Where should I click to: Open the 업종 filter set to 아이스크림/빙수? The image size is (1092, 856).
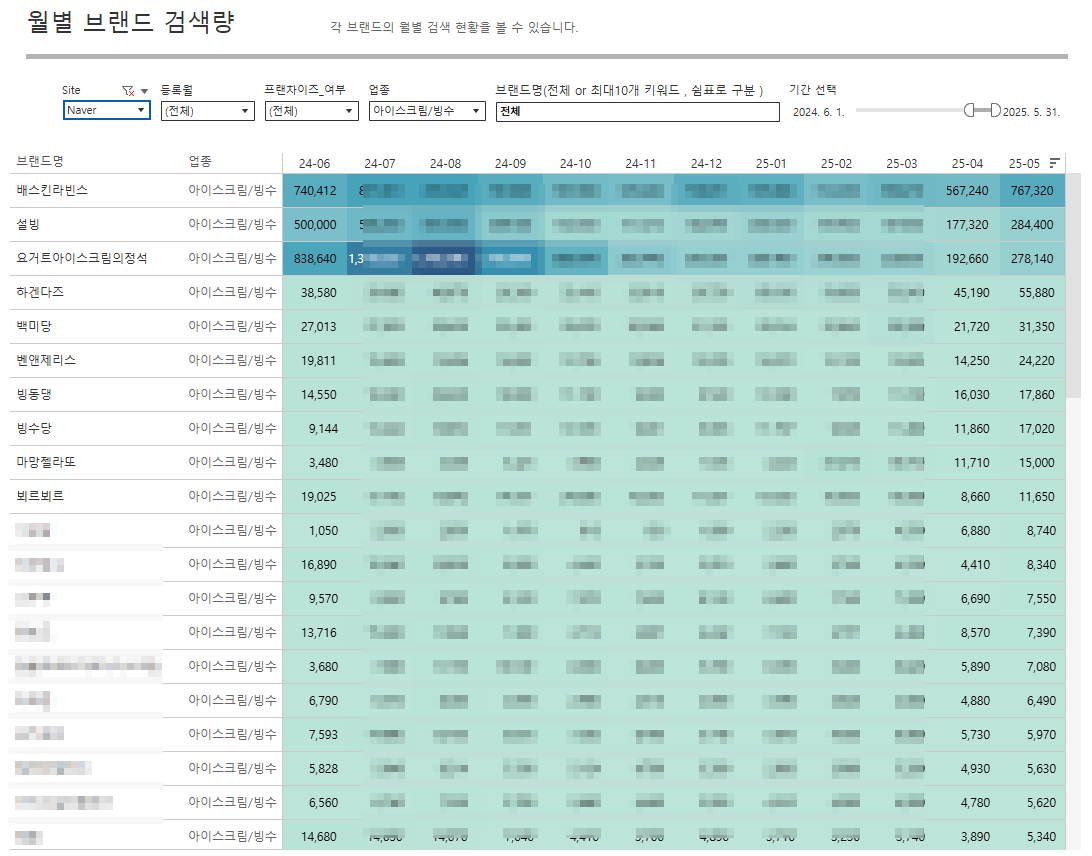[427, 111]
